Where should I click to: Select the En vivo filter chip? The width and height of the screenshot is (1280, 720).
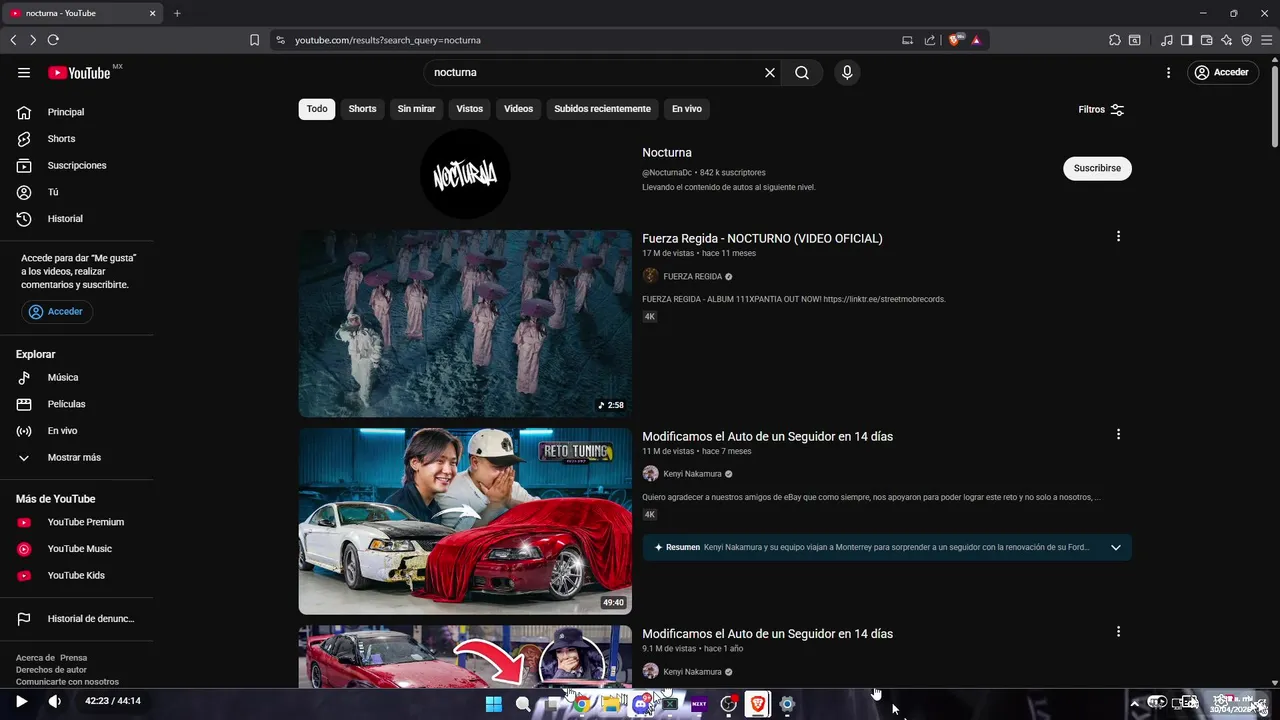click(x=686, y=109)
